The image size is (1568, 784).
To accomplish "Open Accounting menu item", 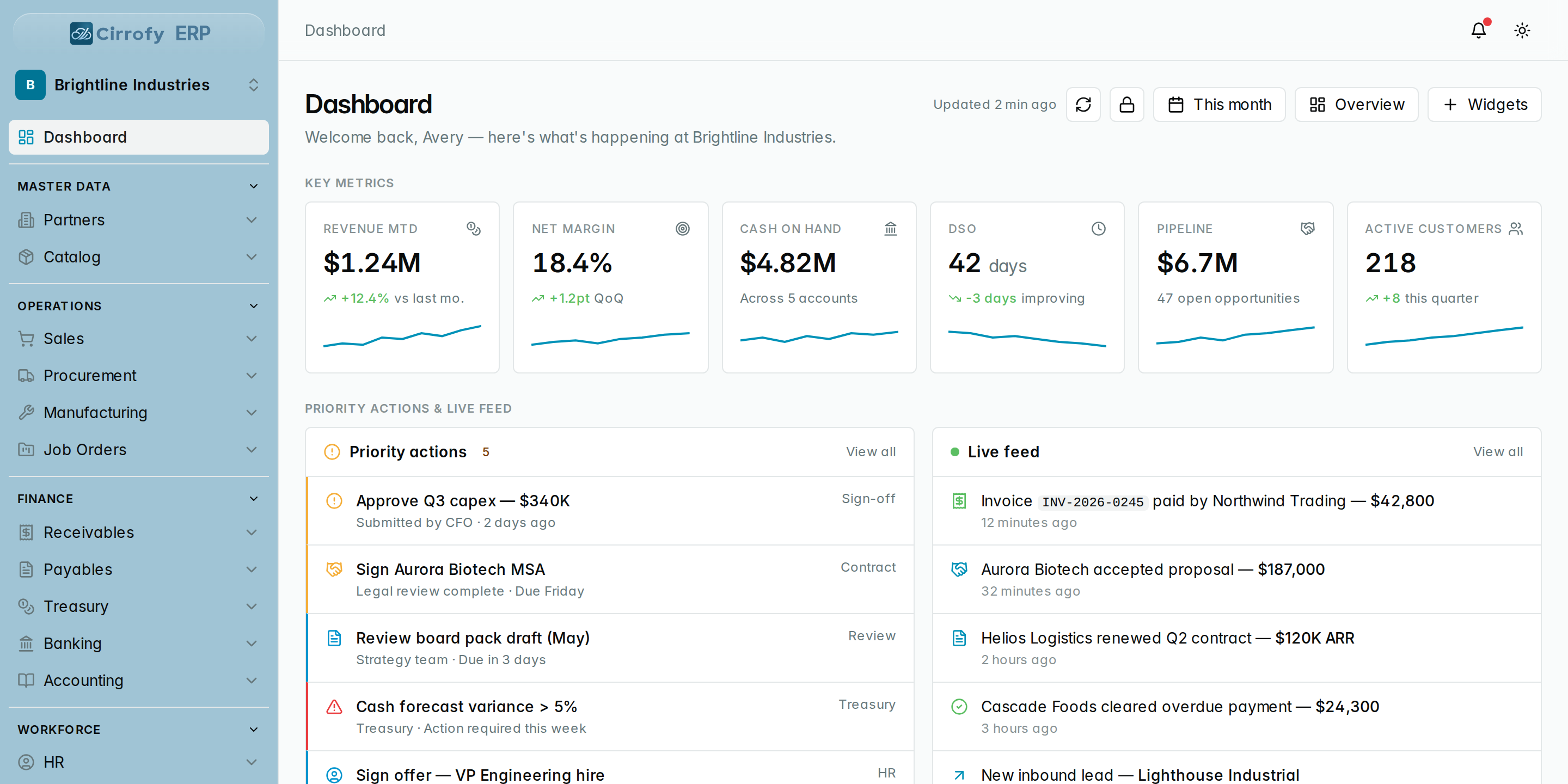I will click(x=139, y=681).
